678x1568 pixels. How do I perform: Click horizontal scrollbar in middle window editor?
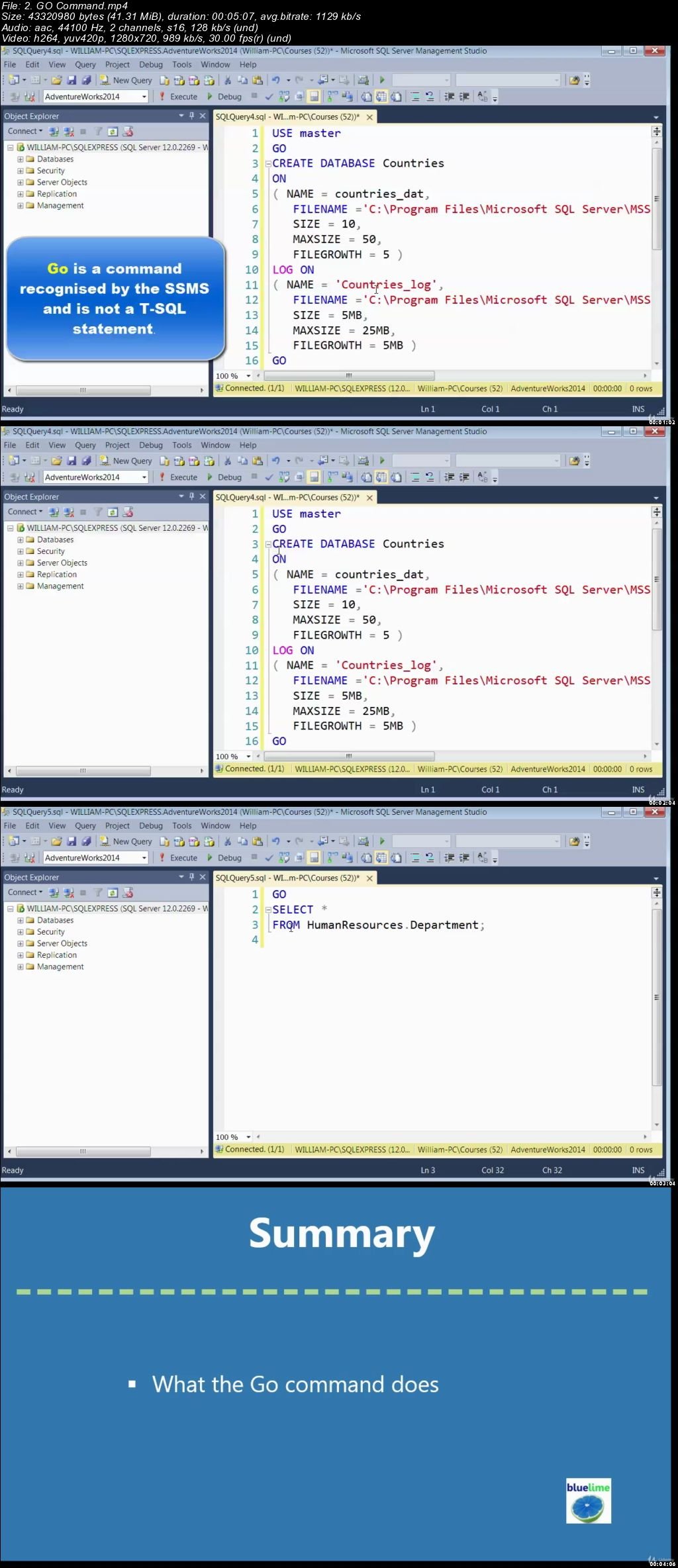pyautogui.click(x=349, y=756)
